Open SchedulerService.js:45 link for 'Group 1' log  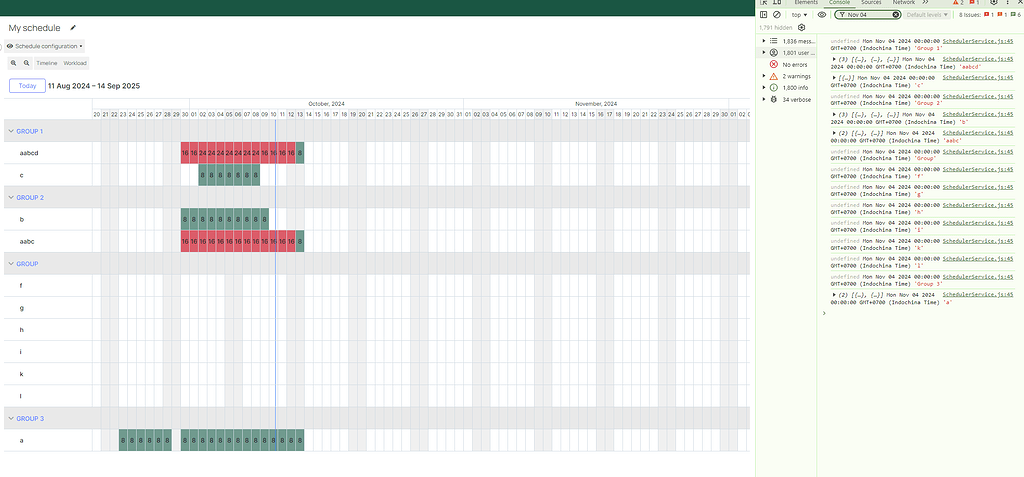point(978,41)
